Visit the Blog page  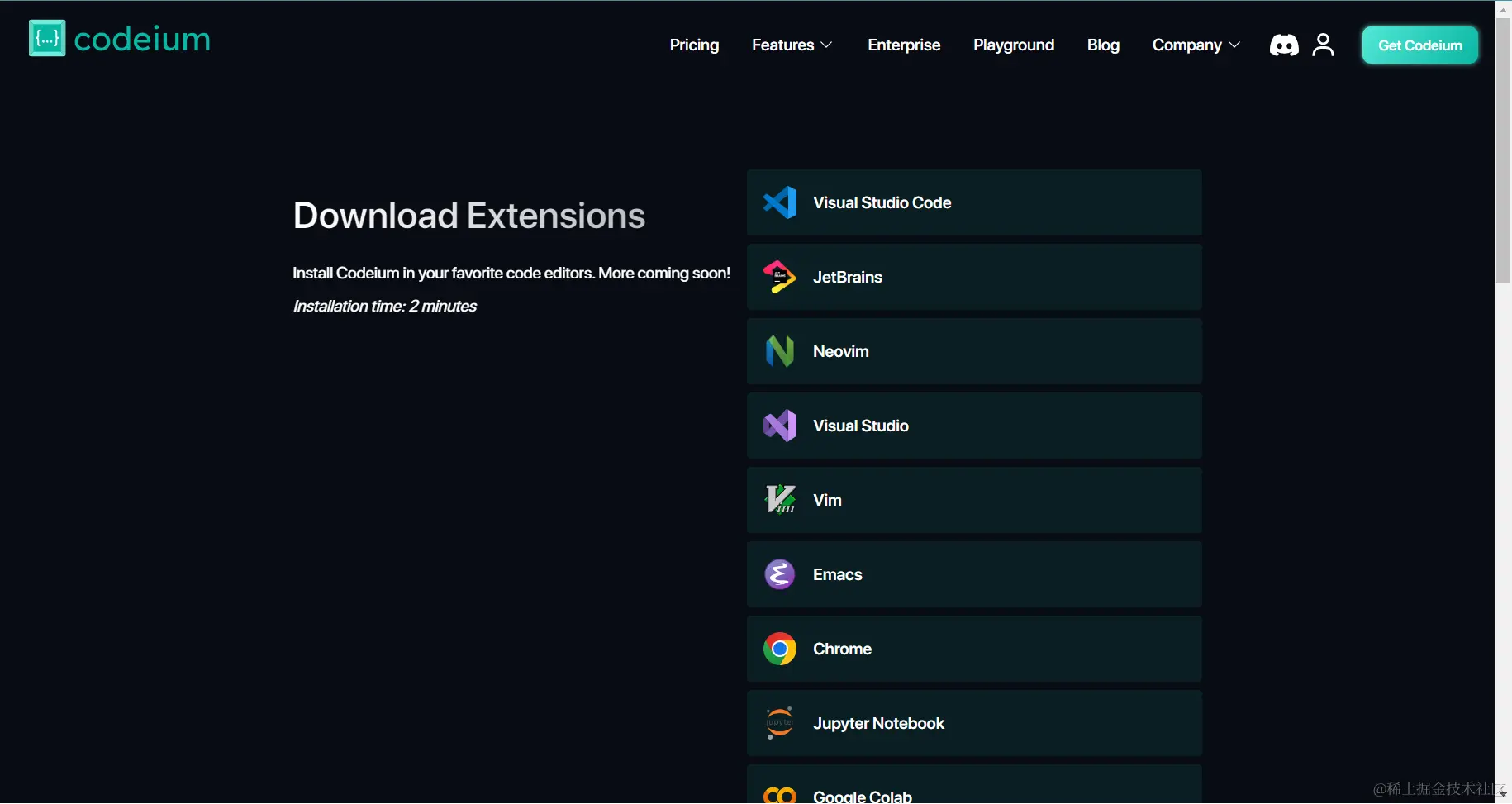[1103, 45]
